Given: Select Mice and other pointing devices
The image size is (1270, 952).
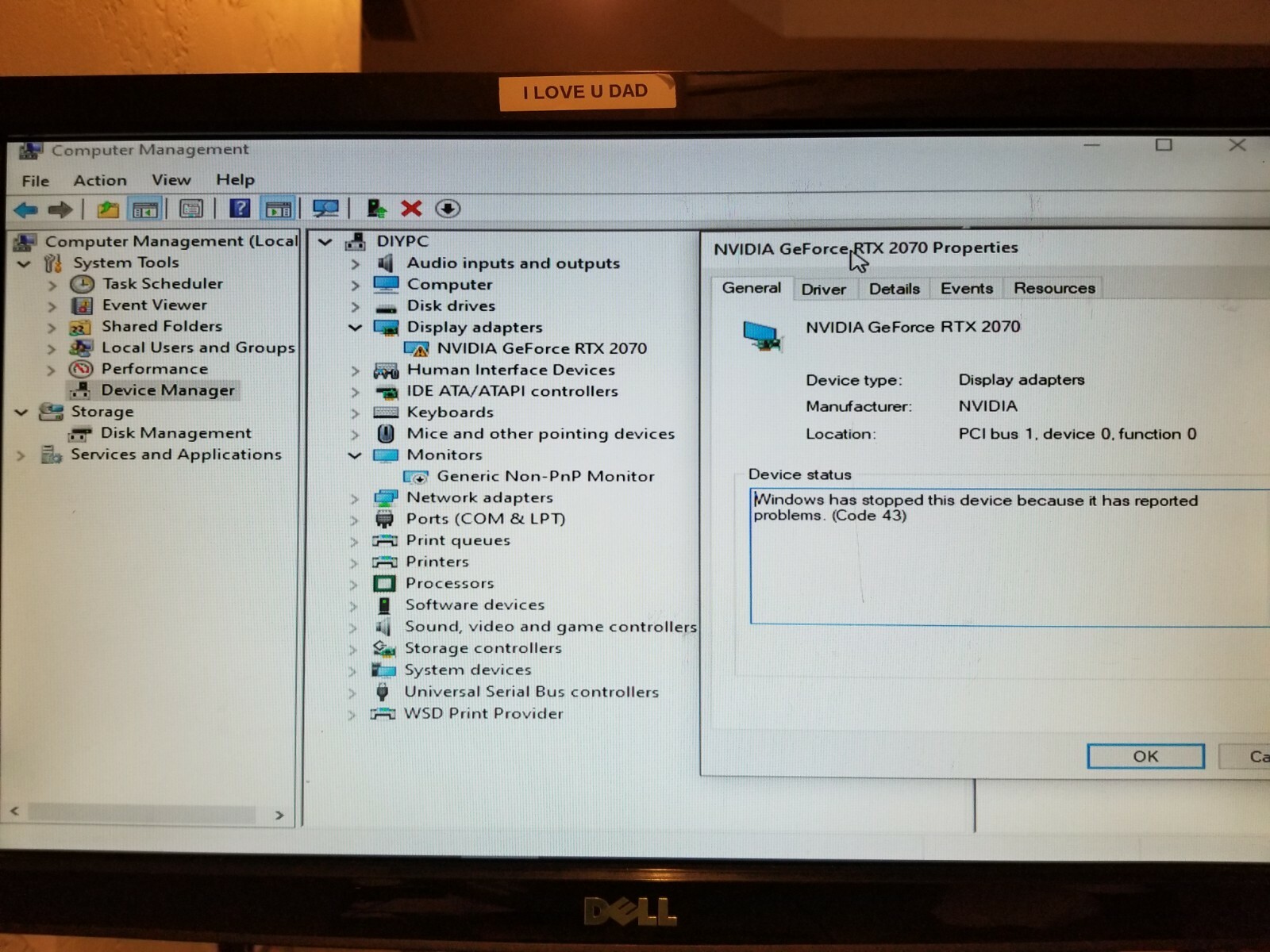Looking at the screenshot, I should (541, 434).
